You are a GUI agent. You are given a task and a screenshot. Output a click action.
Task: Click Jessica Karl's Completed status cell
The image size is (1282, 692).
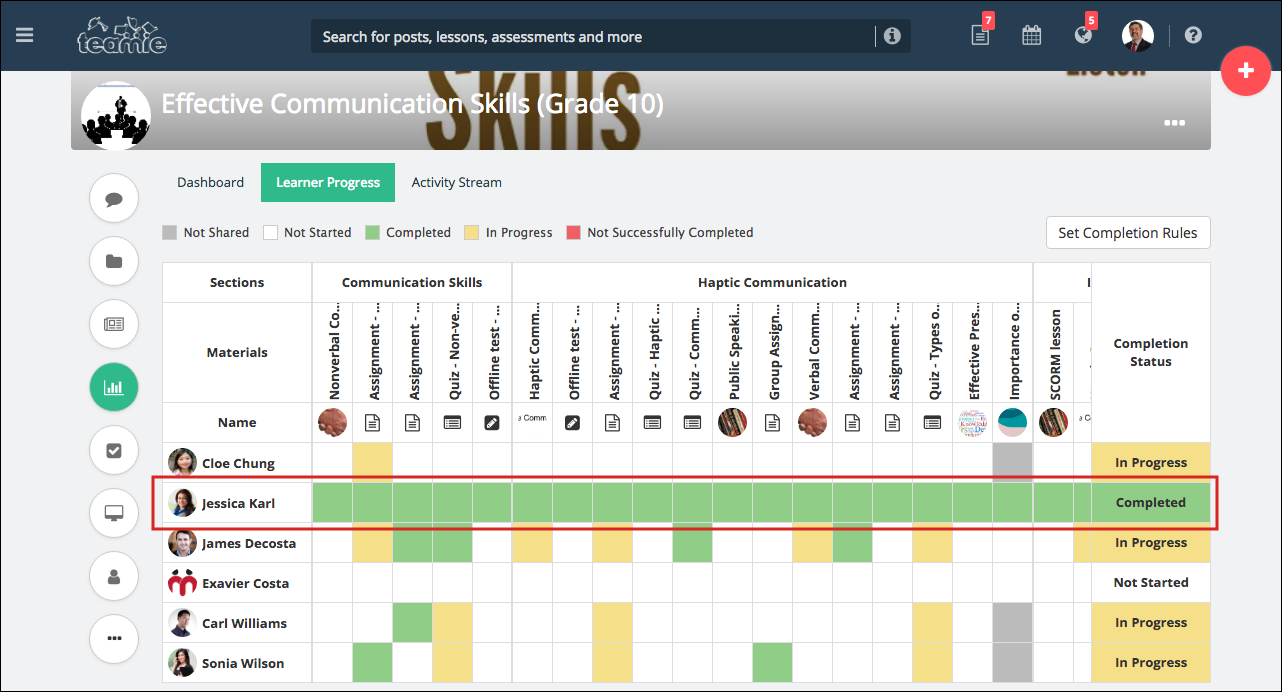(1150, 503)
